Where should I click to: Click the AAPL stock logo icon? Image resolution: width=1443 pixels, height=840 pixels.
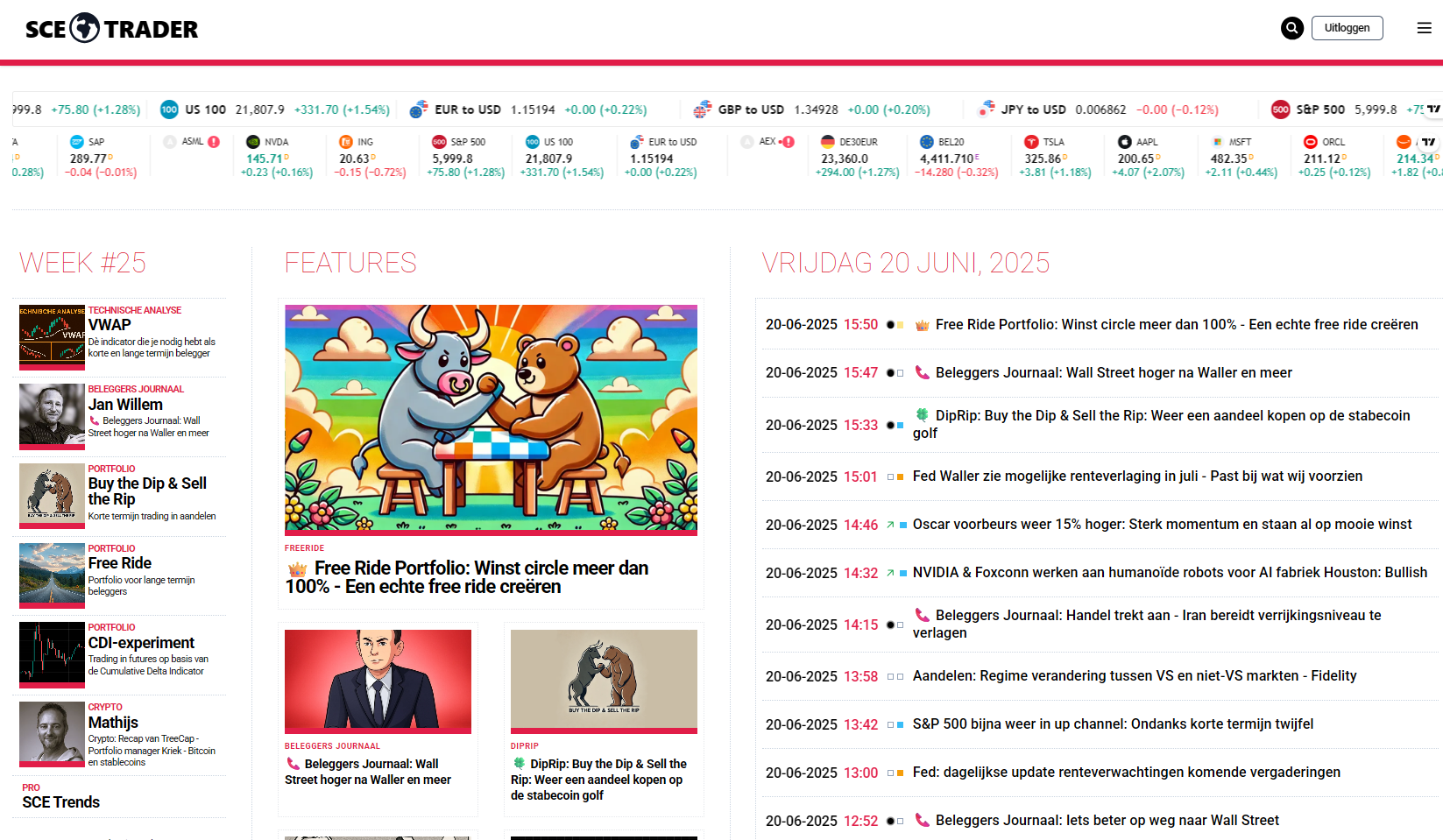pos(1125,142)
